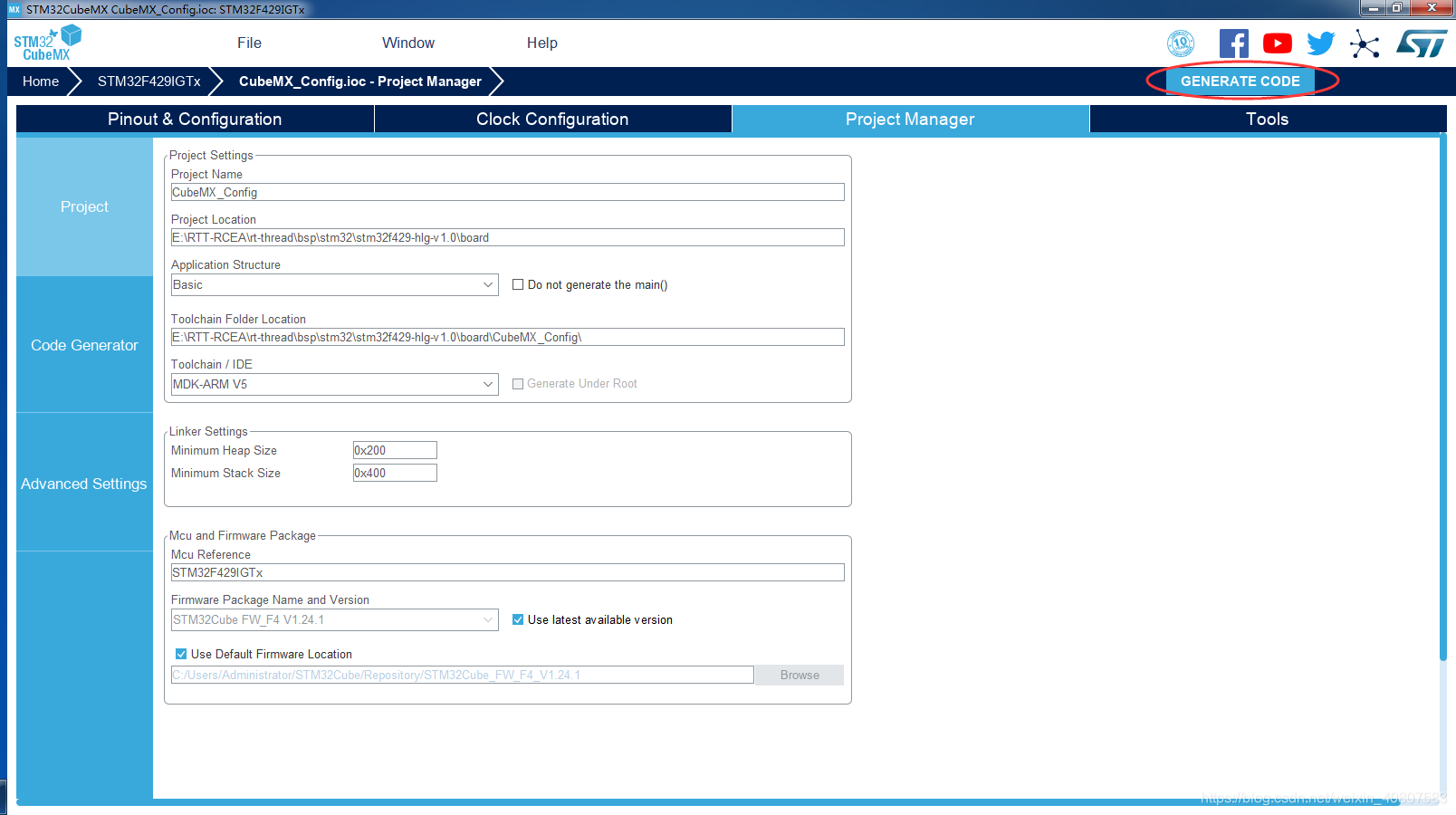Viewport: 1456px width, 815px height.
Task: Go to STM32F429IGTx breadcrumb
Action: (x=149, y=81)
